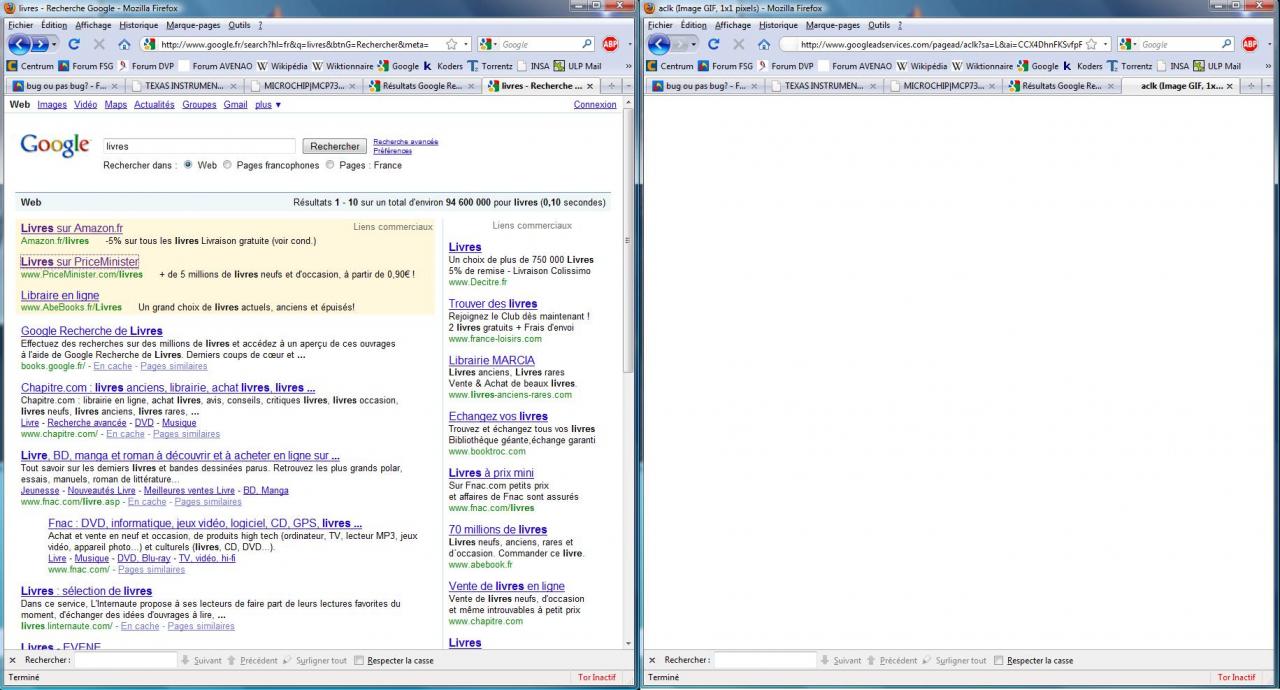Open the Marque-pages menu in the left window
1280x690 pixels.
tap(193, 25)
